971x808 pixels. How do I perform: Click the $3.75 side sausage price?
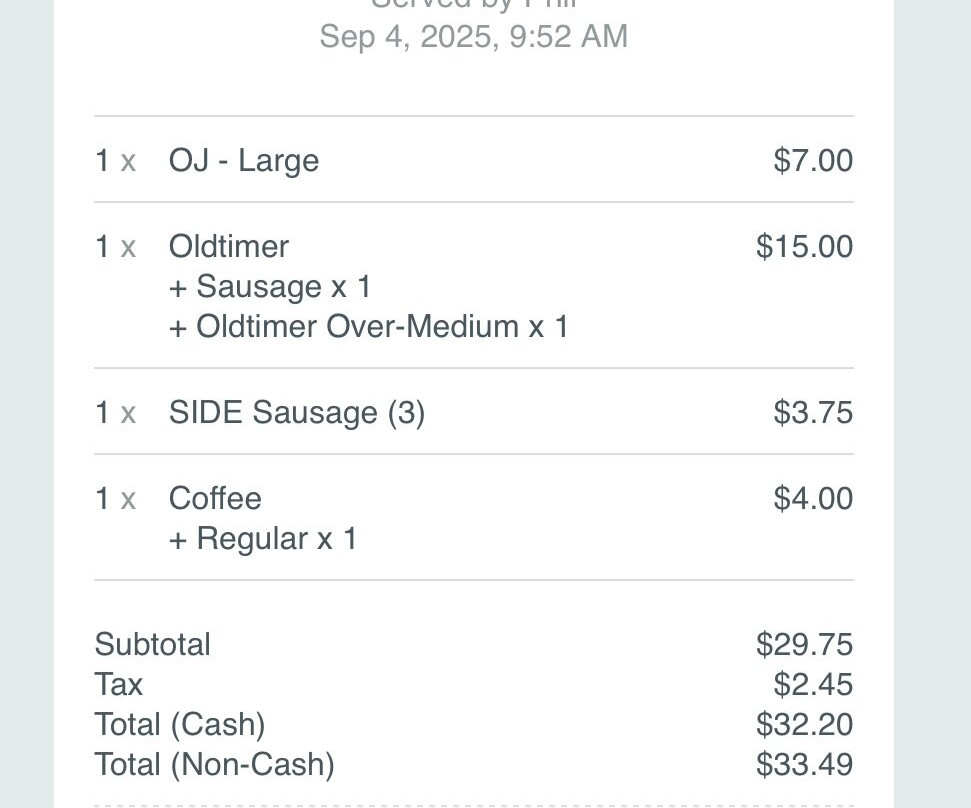point(812,413)
